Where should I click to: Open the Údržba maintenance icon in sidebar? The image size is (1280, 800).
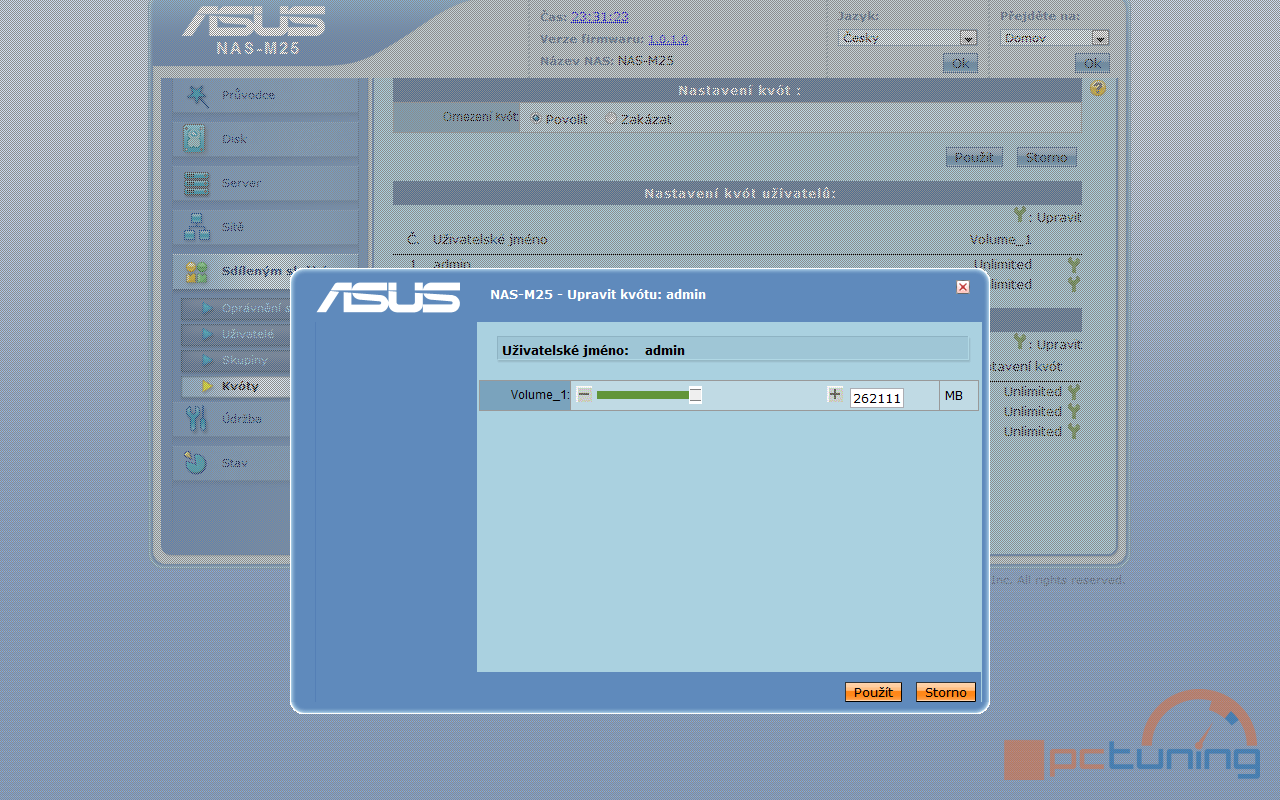(196, 418)
